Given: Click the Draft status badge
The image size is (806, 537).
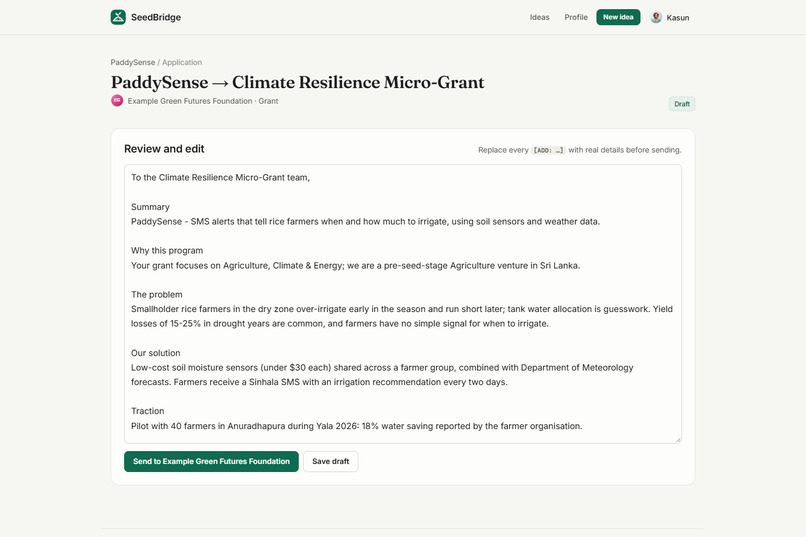Looking at the screenshot, I should click(x=682, y=104).
